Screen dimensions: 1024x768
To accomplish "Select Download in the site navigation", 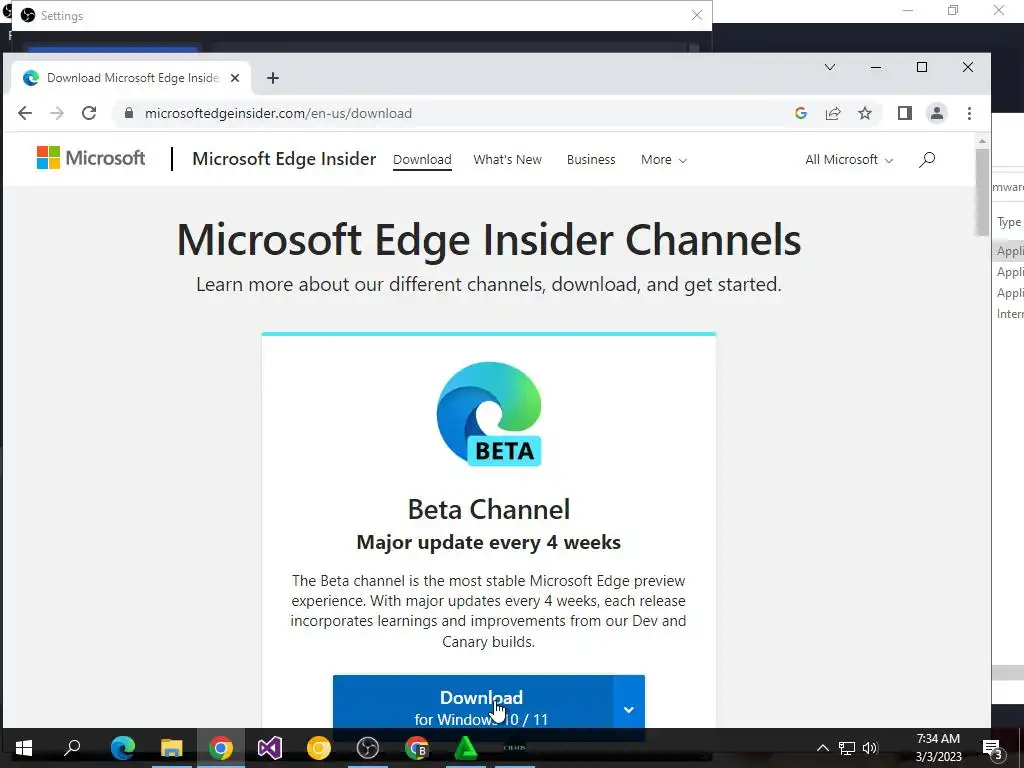I will pos(422,159).
